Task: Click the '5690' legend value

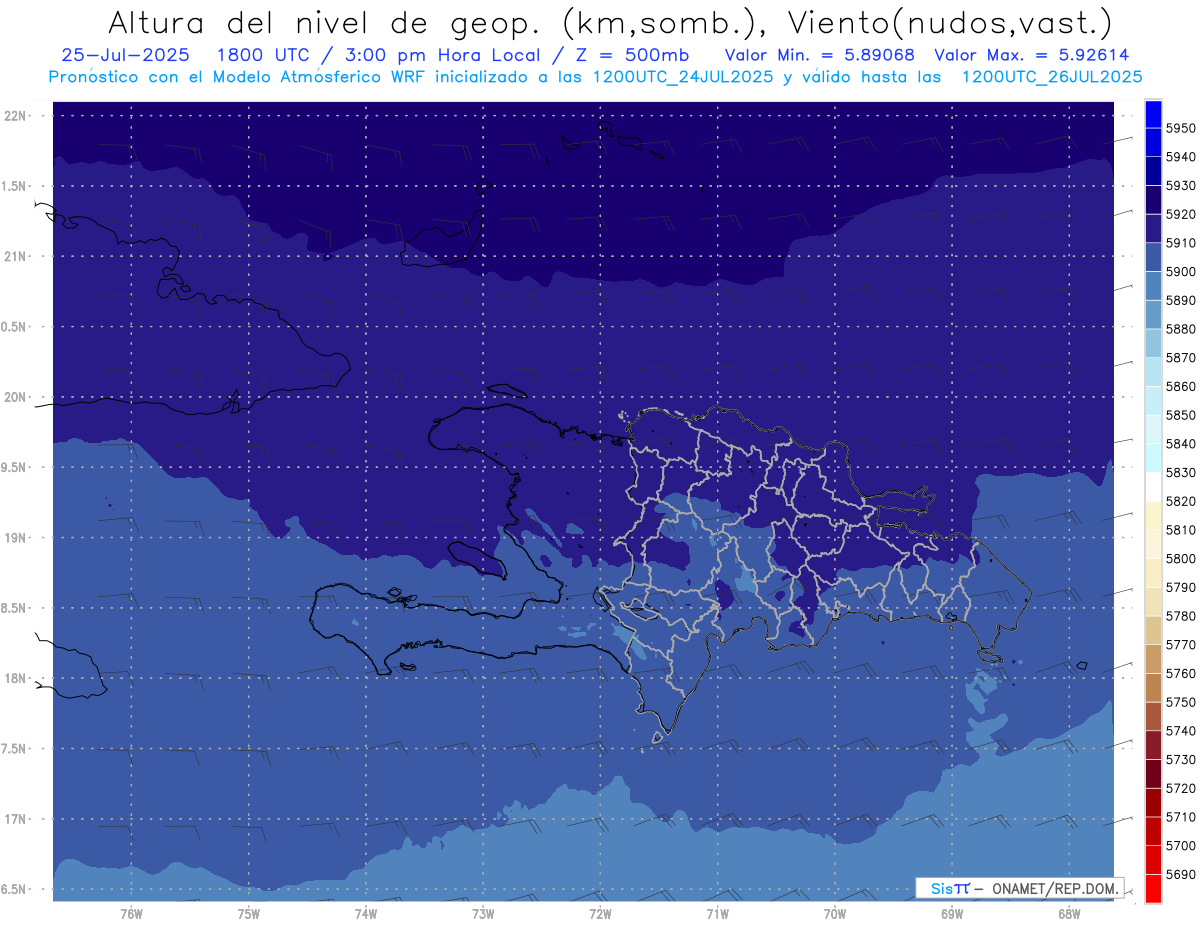Action: (x=1181, y=874)
